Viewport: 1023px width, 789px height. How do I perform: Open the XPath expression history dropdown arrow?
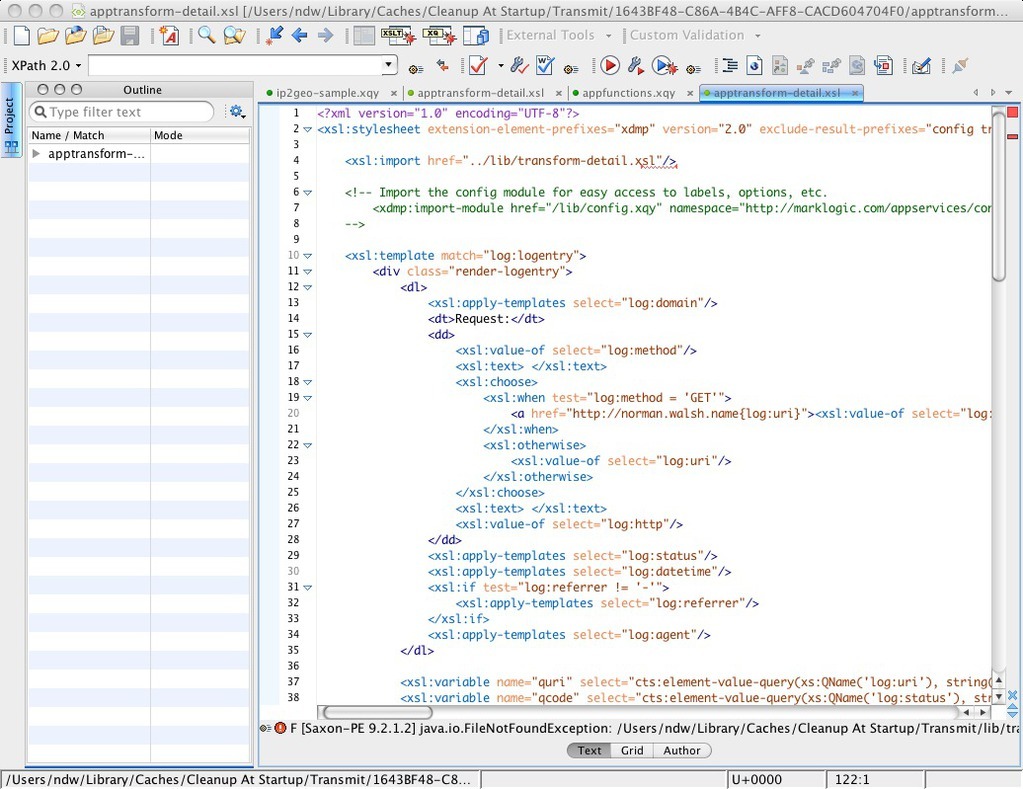(389, 65)
